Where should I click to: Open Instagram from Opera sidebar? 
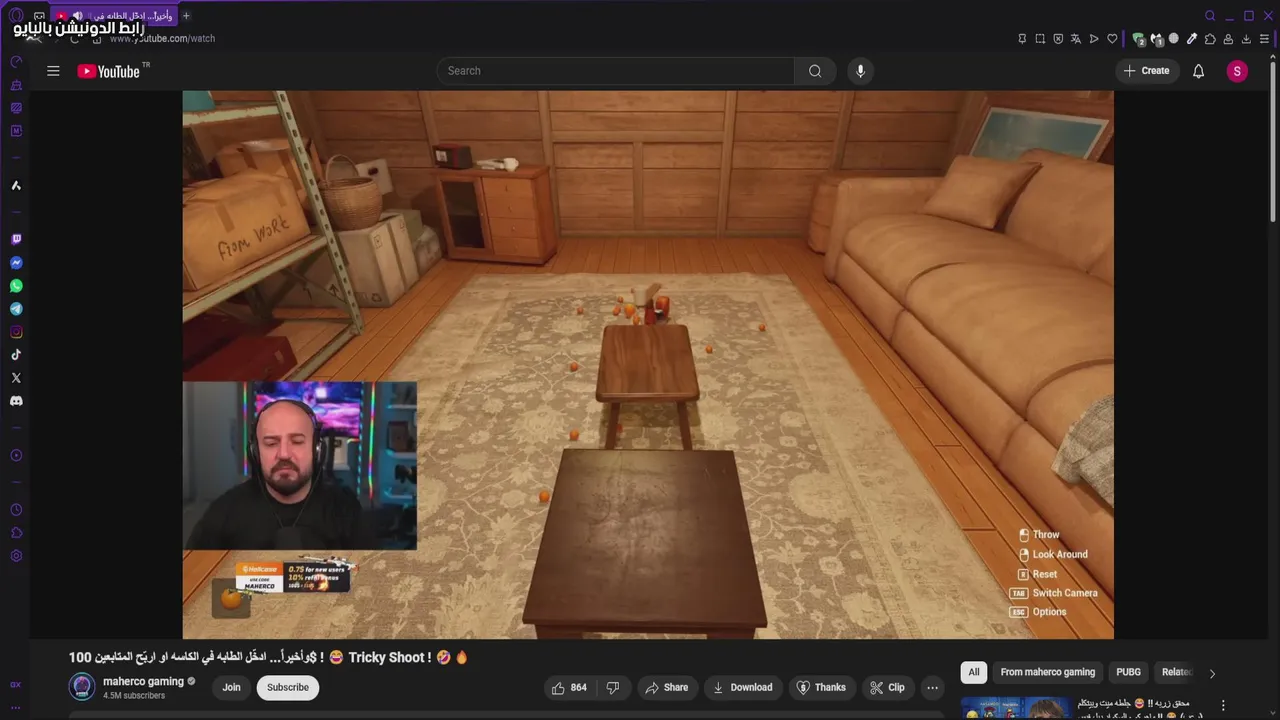(16, 332)
